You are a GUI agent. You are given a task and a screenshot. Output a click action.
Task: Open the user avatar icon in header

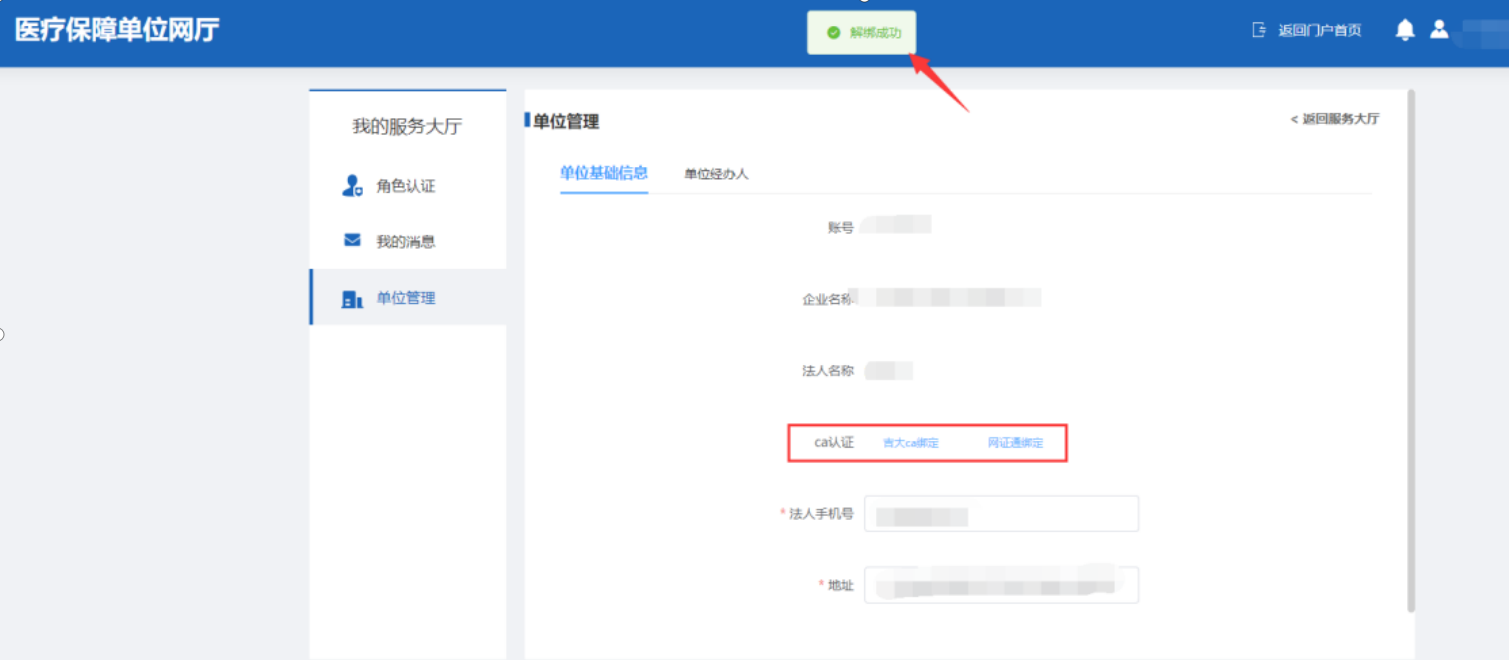pyautogui.click(x=1439, y=29)
